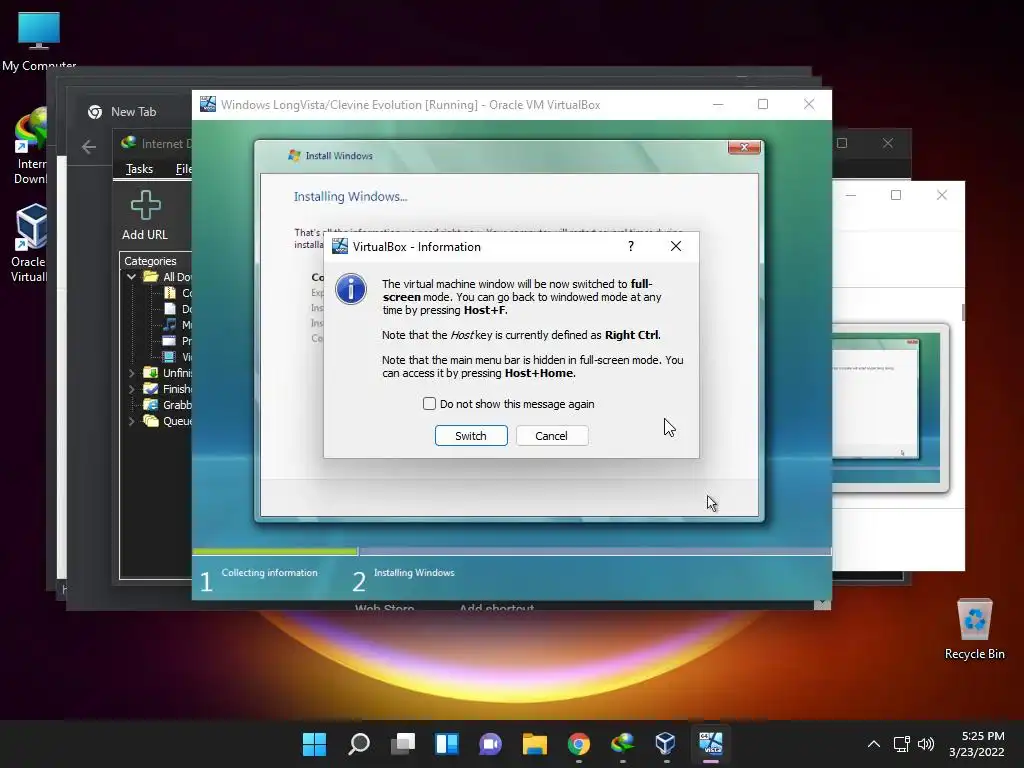The width and height of the screenshot is (1024, 768).
Task: Click the VM preview thumbnail in VirtualBox Manager
Action: click(x=885, y=407)
